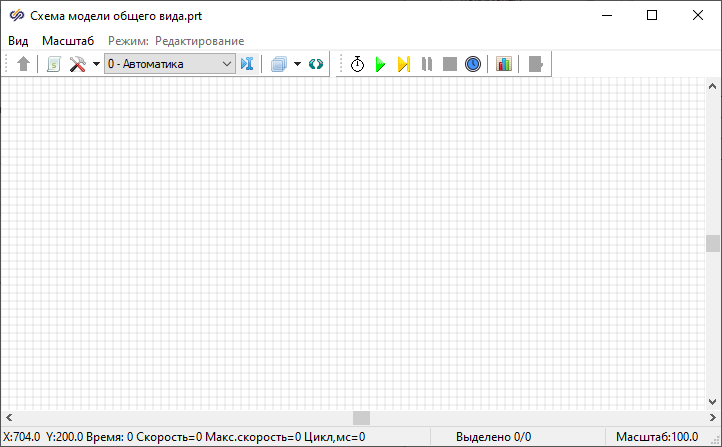Screen dimensions: 722x447
Task: Open the Вид menu
Action: click(18, 40)
